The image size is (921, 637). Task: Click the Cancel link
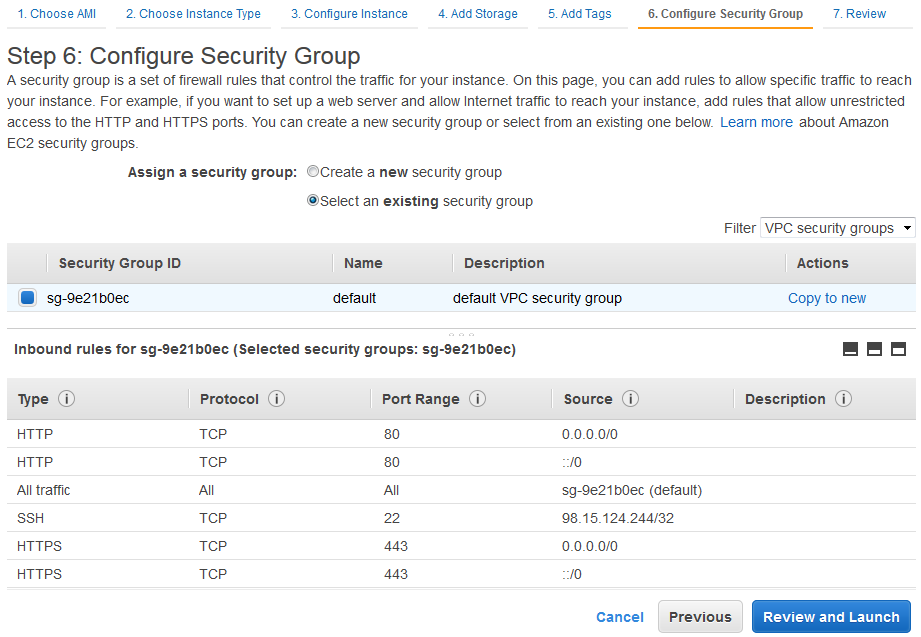tap(620, 617)
